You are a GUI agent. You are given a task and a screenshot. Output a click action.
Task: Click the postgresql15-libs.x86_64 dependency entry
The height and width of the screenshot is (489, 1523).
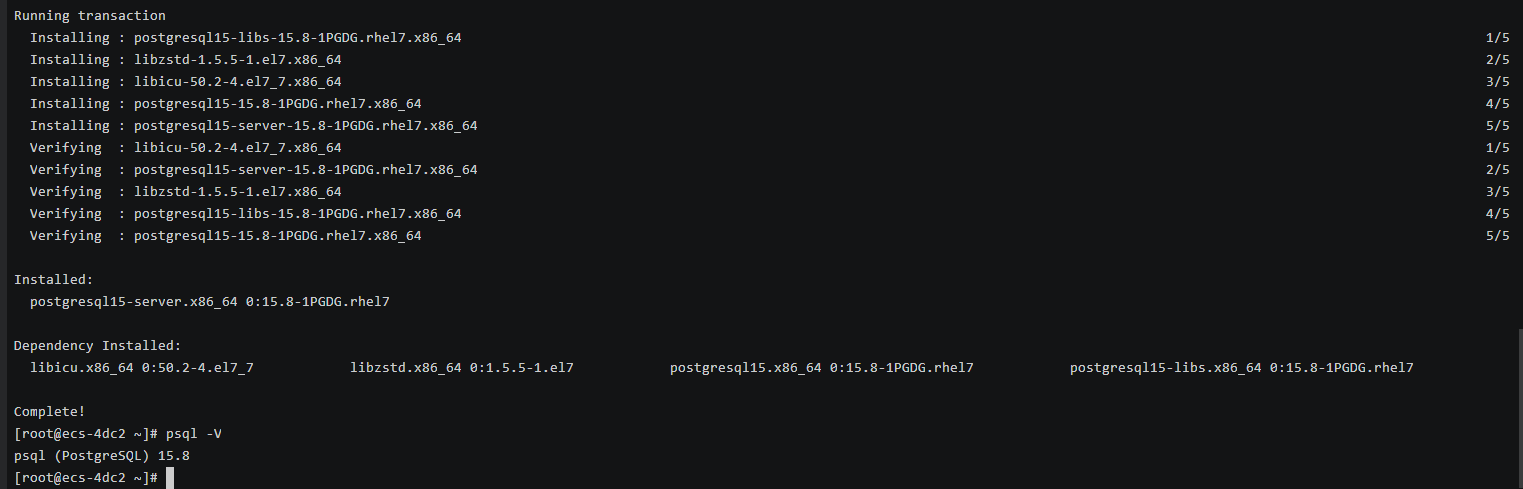[1241, 368]
